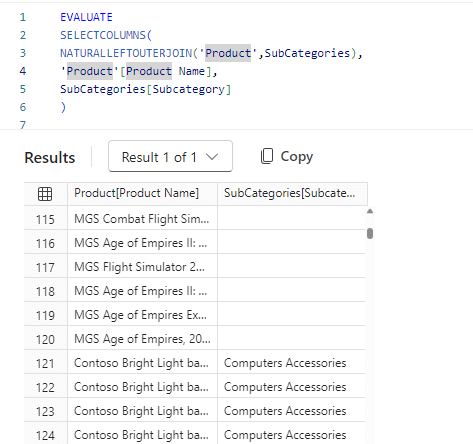Select the SubCategories[Subcate... column header
The height and width of the screenshot is (444, 473).
pyautogui.click(x=292, y=193)
